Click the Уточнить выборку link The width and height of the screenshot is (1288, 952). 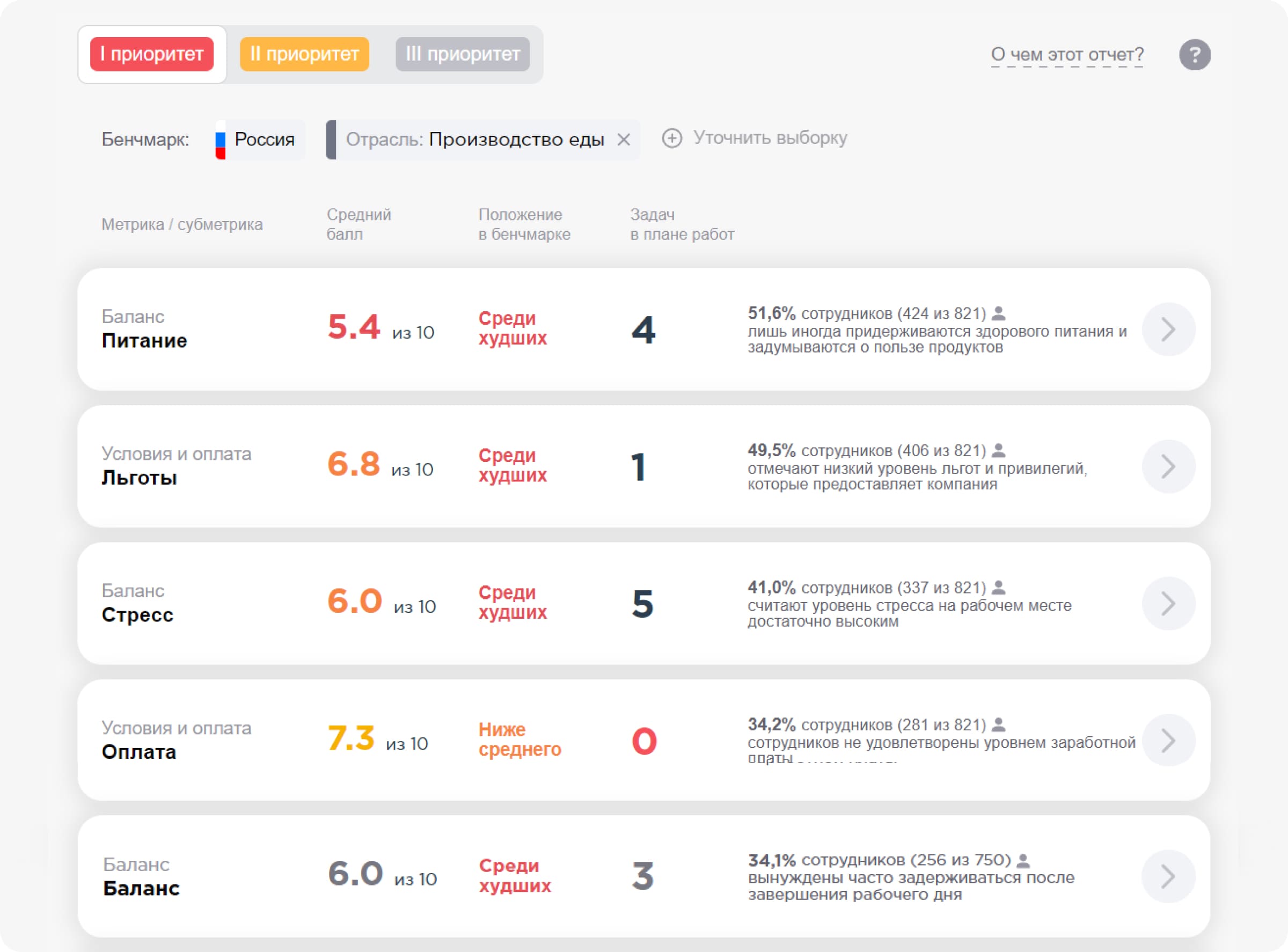pyautogui.click(x=770, y=138)
